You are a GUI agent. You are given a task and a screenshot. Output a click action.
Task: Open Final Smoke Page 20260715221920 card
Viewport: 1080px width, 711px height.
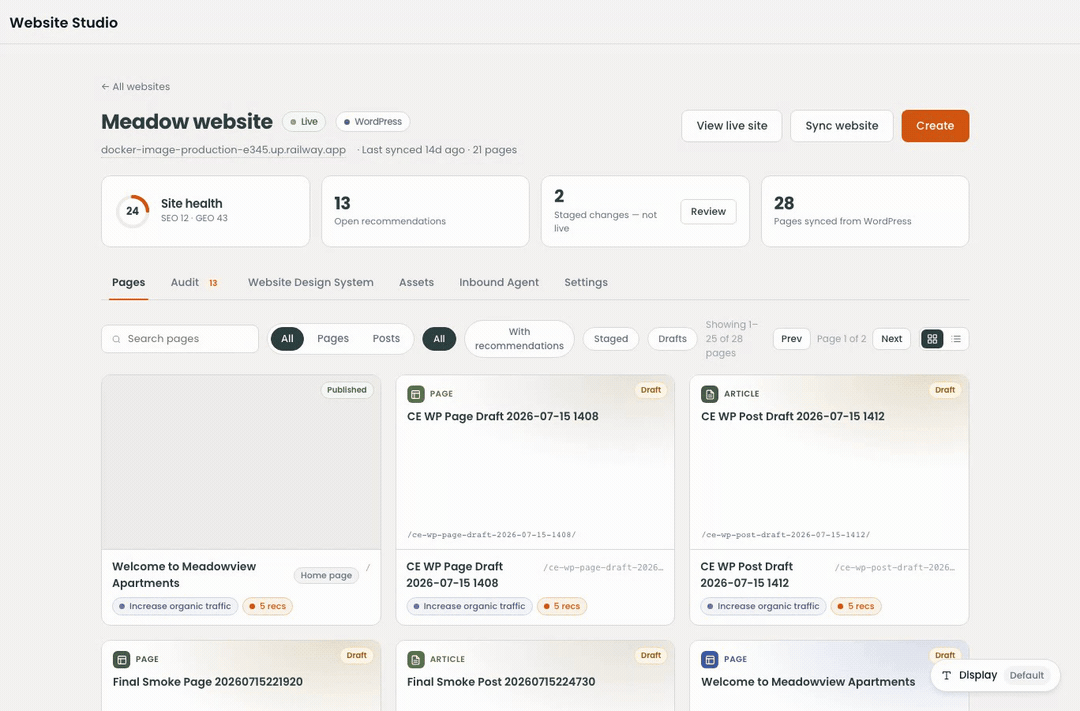241,675
